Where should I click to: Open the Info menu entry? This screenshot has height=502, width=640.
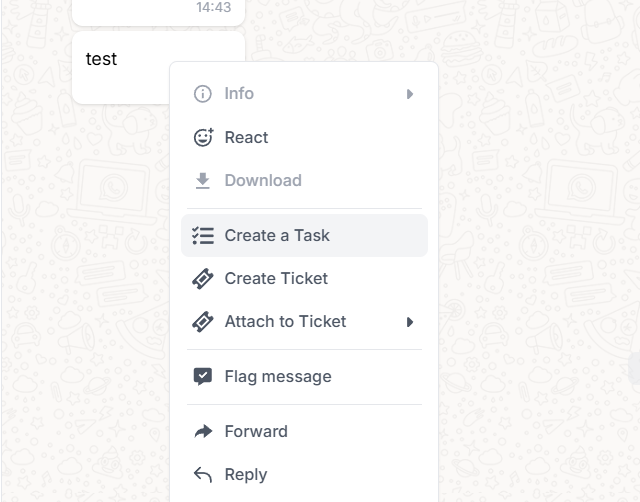304,94
